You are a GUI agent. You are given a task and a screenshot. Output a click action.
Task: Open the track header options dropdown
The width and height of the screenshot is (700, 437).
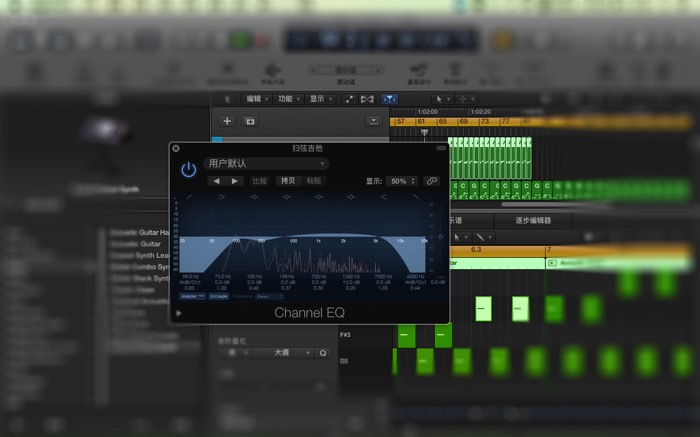coord(374,121)
